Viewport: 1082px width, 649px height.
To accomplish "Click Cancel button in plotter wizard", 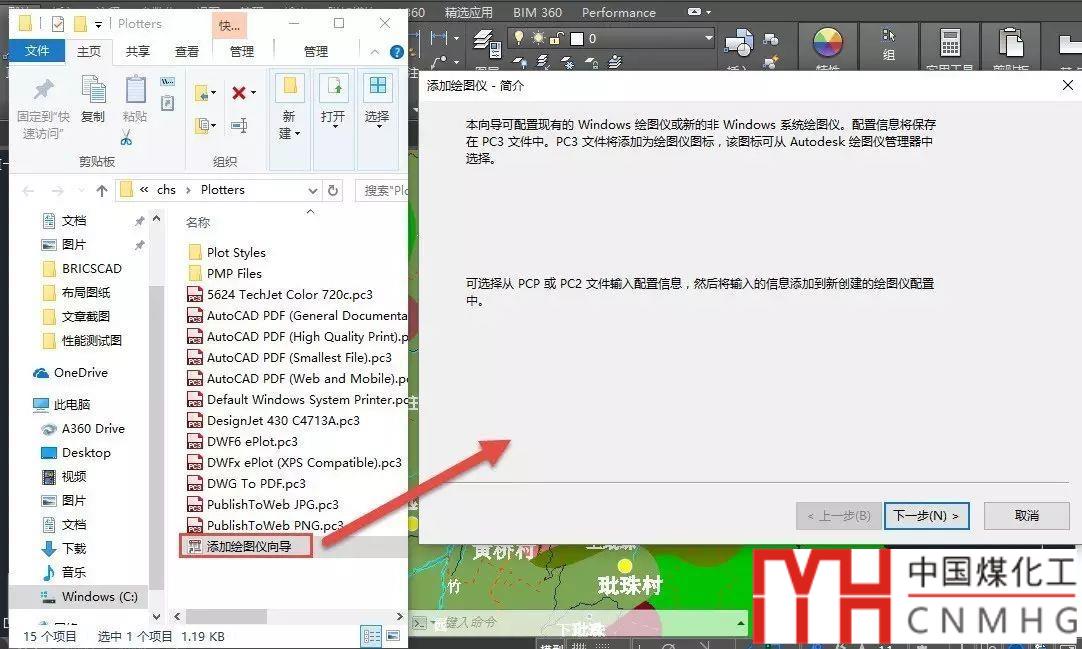I will point(1027,516).
